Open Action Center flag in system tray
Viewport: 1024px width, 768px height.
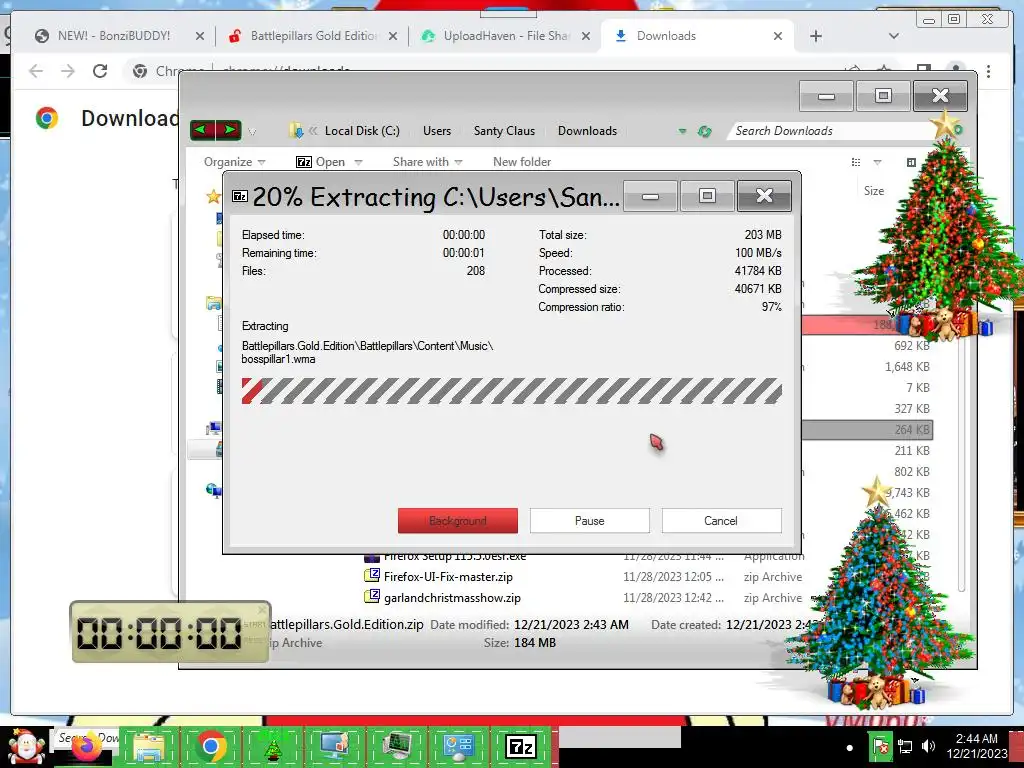[x=880, y=746]
